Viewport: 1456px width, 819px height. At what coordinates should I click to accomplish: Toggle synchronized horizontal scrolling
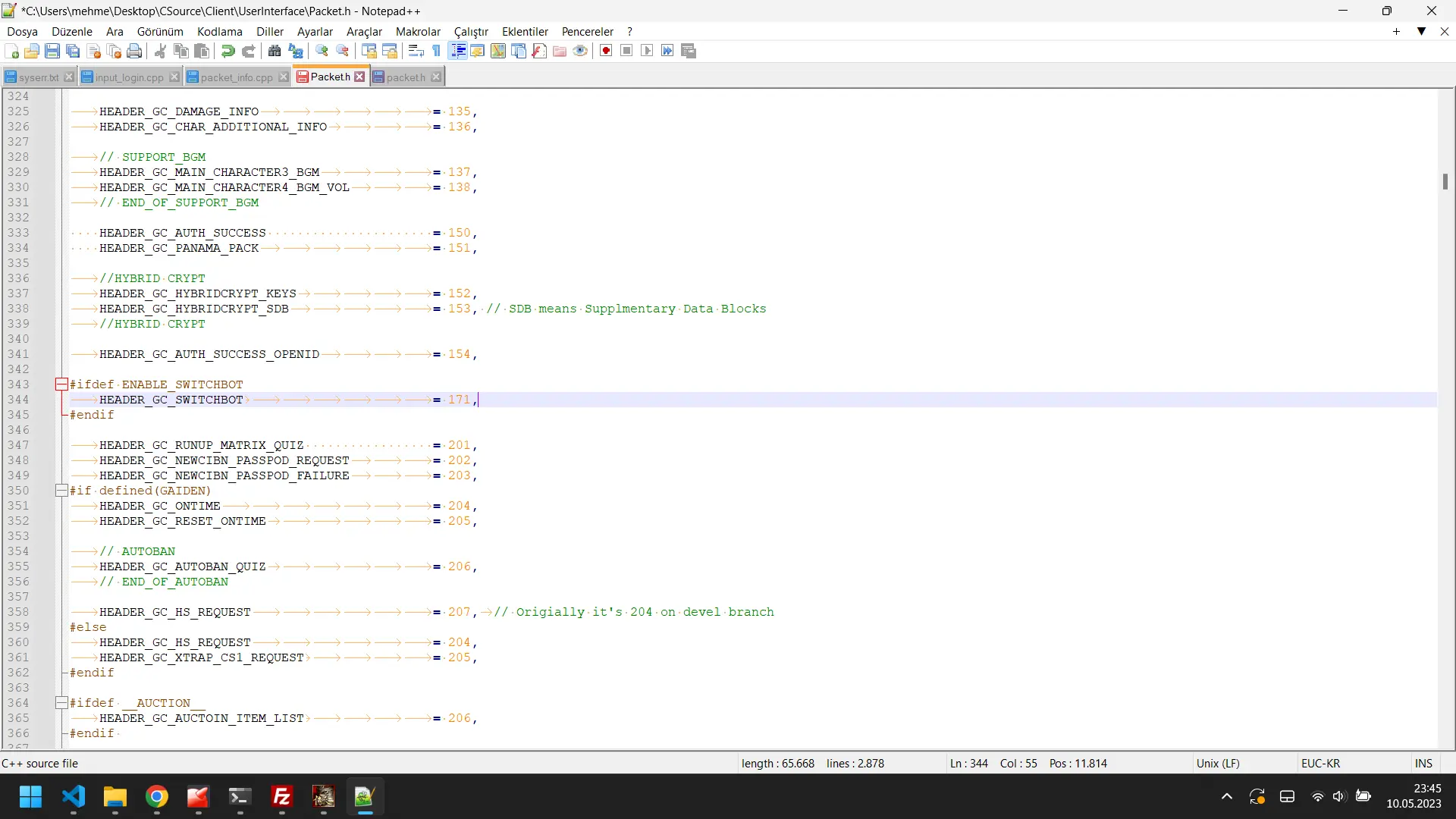pos(390,51)
